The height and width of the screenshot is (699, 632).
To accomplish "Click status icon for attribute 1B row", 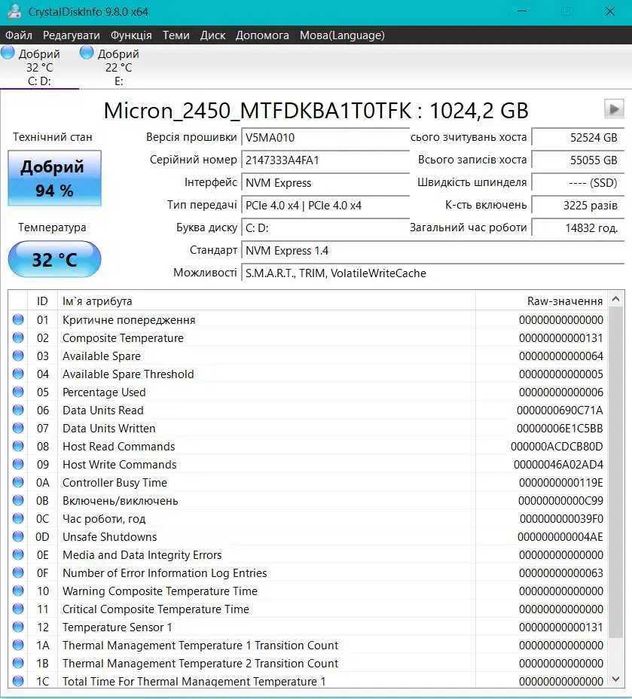I will (18, 663).
